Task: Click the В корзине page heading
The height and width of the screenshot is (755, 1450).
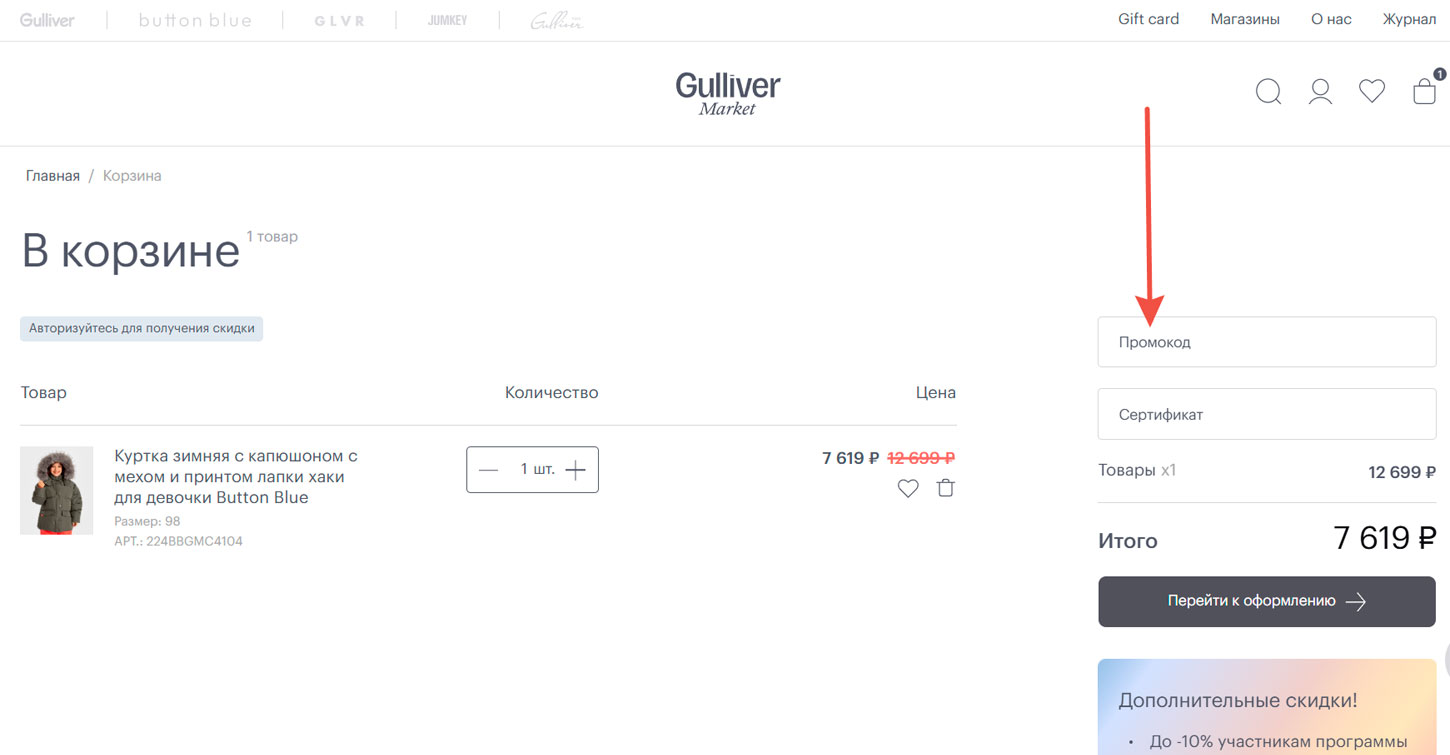Action: click(x=130, y=251)
